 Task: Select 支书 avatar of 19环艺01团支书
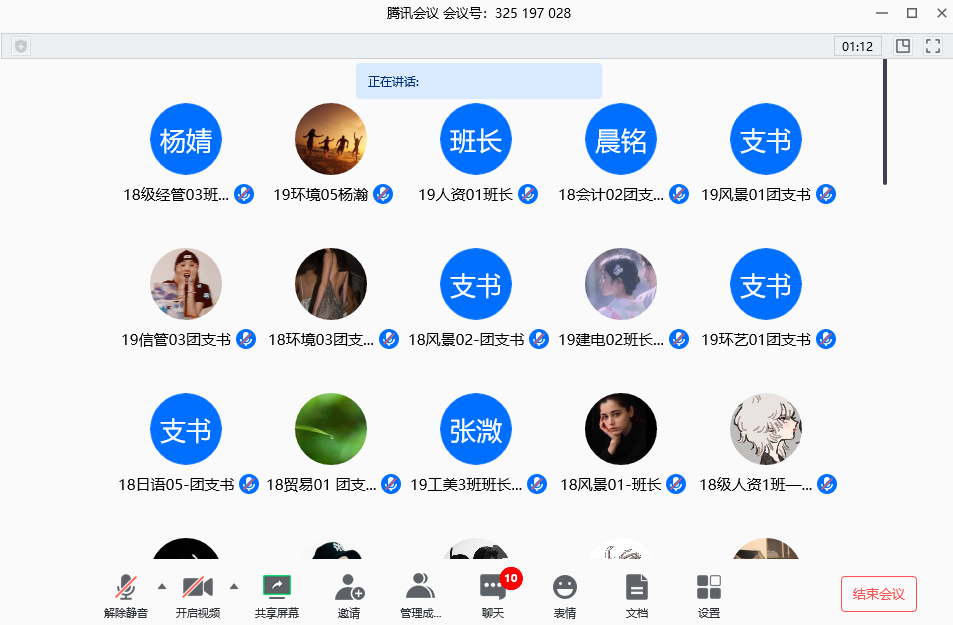tap(766, 284)
